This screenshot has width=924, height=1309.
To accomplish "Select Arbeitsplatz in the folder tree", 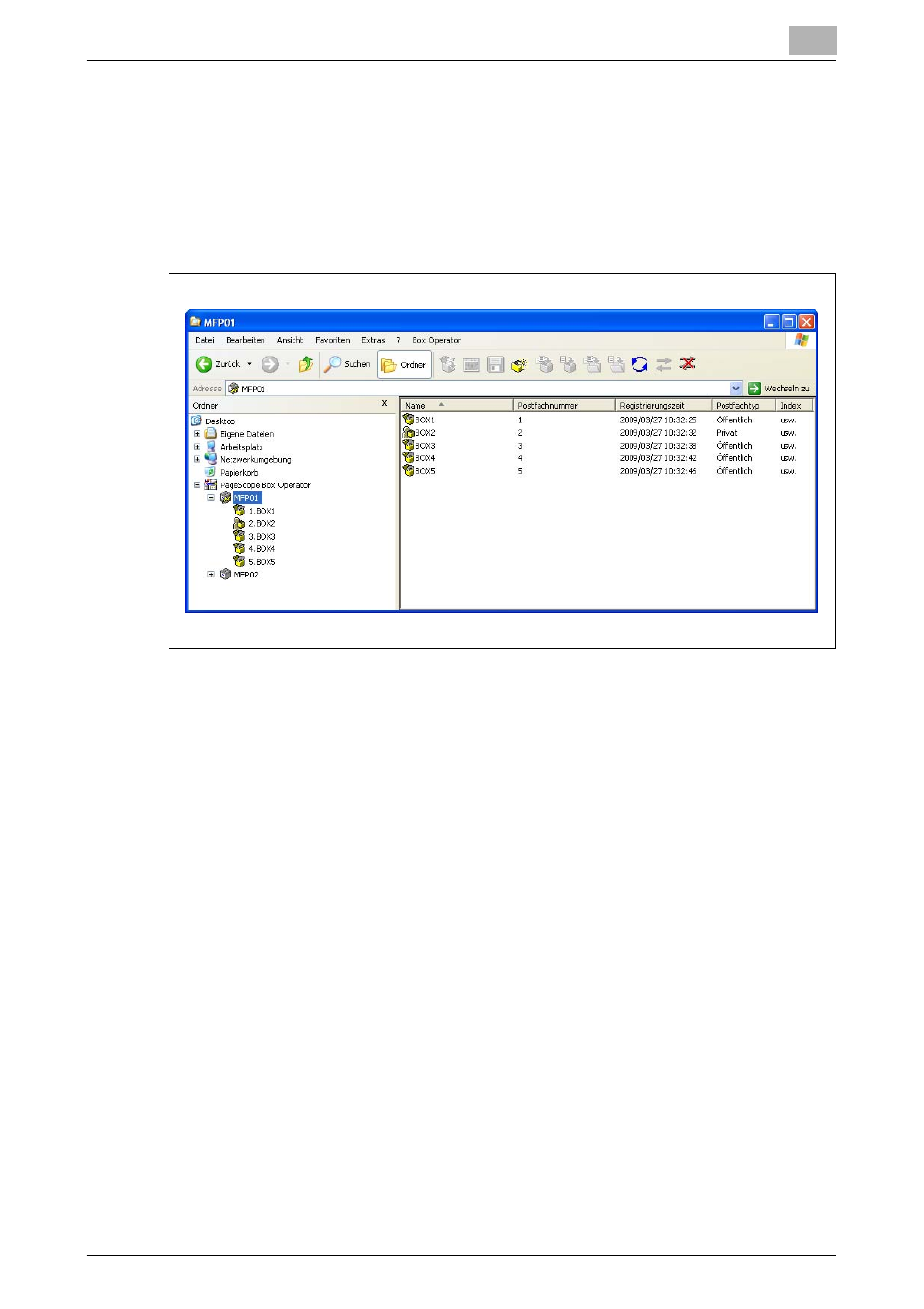I will (241, 447).
